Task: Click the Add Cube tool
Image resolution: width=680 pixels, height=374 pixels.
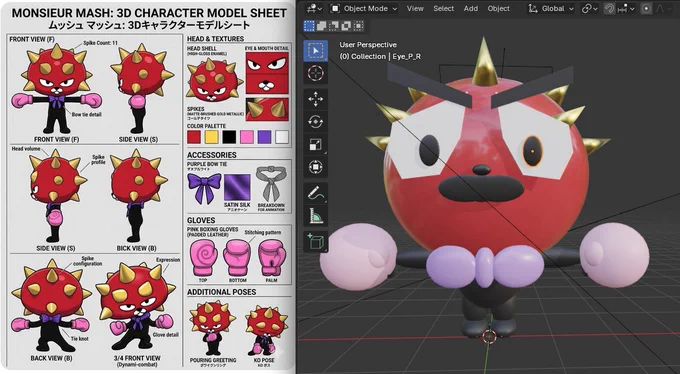Action: [x=315, y=241]
